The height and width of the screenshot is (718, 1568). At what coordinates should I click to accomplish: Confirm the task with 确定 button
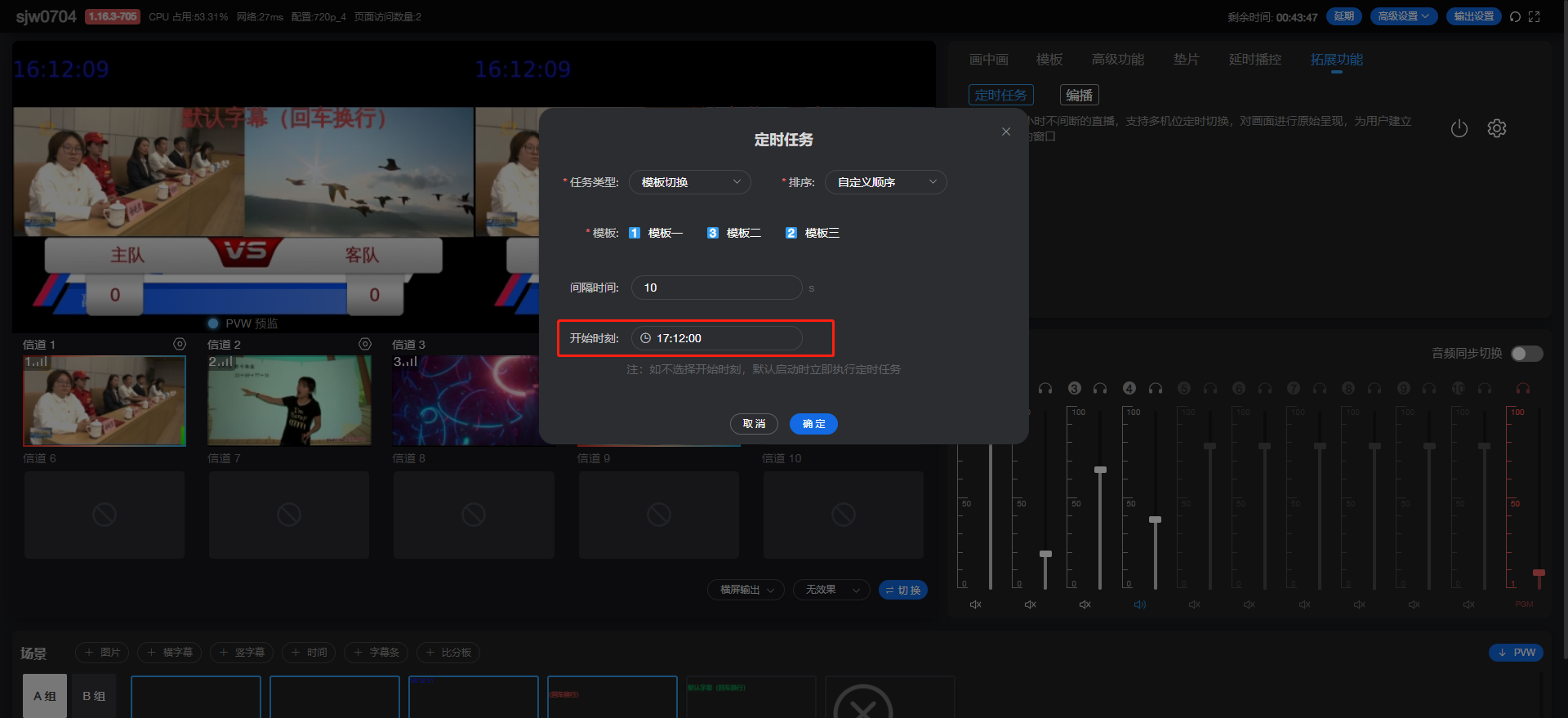tap(813, 424)
